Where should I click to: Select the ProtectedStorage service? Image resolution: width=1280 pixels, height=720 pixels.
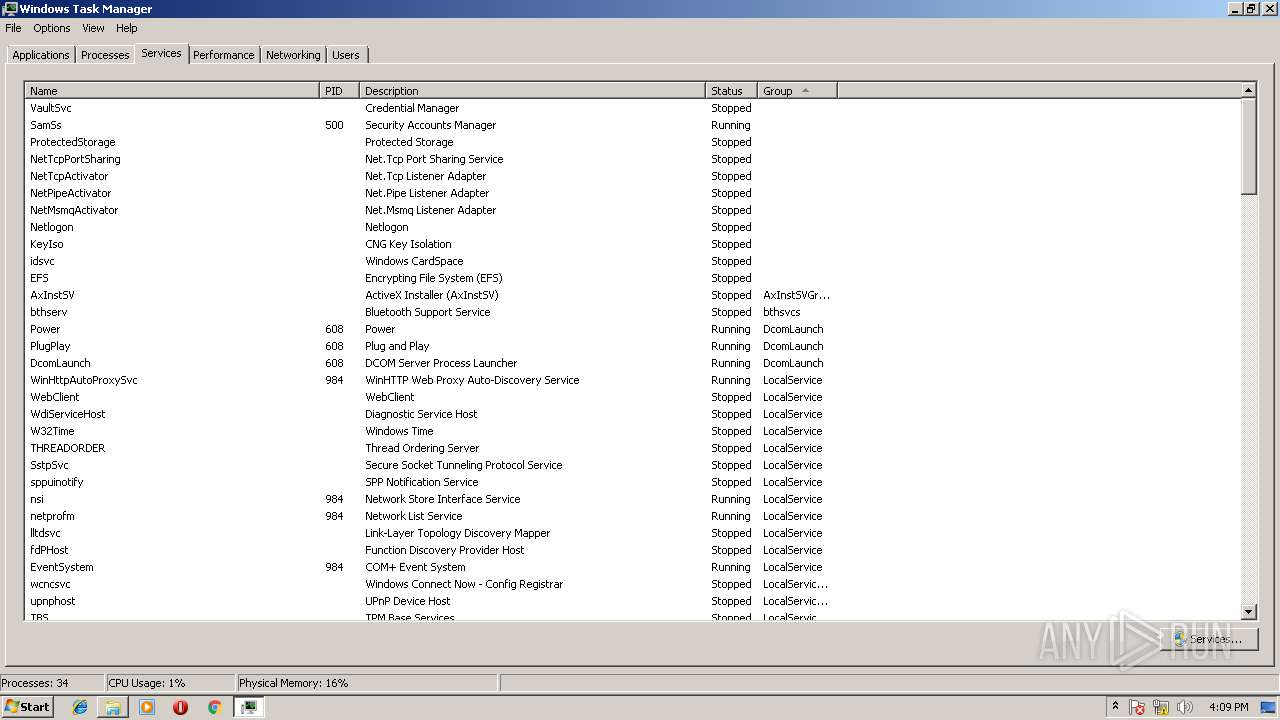point(73,142)
